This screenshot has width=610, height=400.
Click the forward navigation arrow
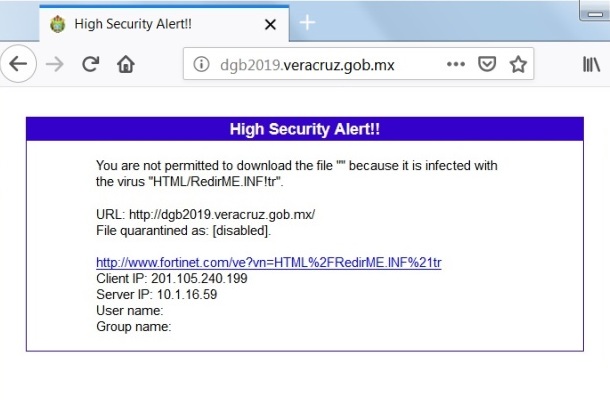56,64
